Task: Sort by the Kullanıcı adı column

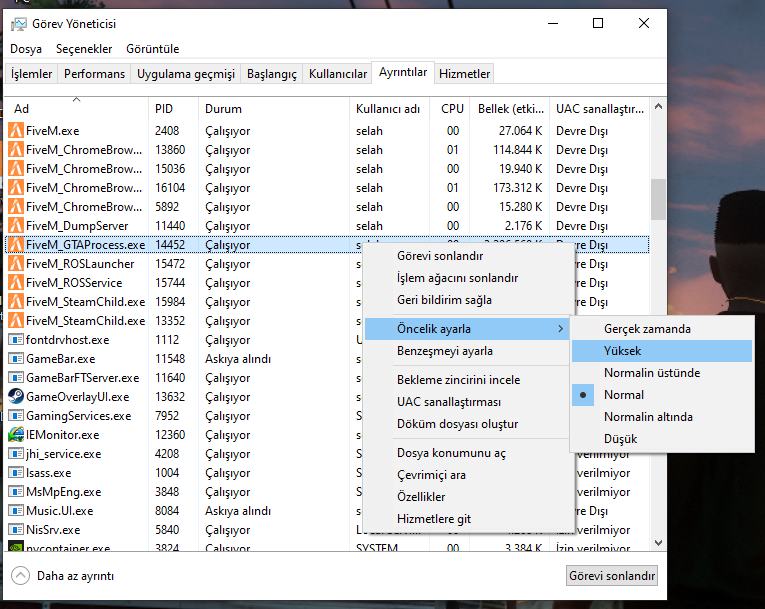Action: (x=389, y=109)
